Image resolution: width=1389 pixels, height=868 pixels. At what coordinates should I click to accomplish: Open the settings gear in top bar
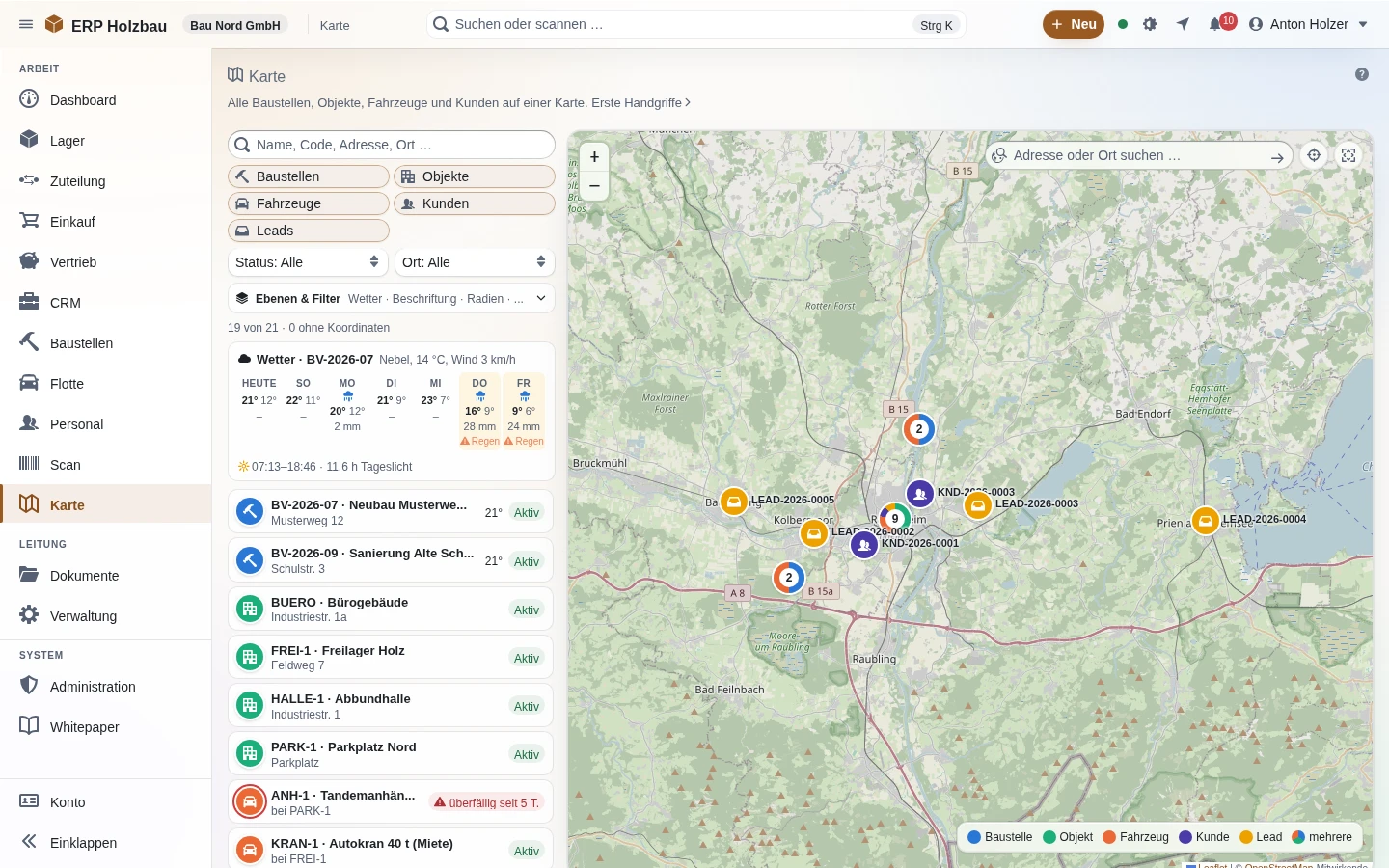[x=1150, y=24]
